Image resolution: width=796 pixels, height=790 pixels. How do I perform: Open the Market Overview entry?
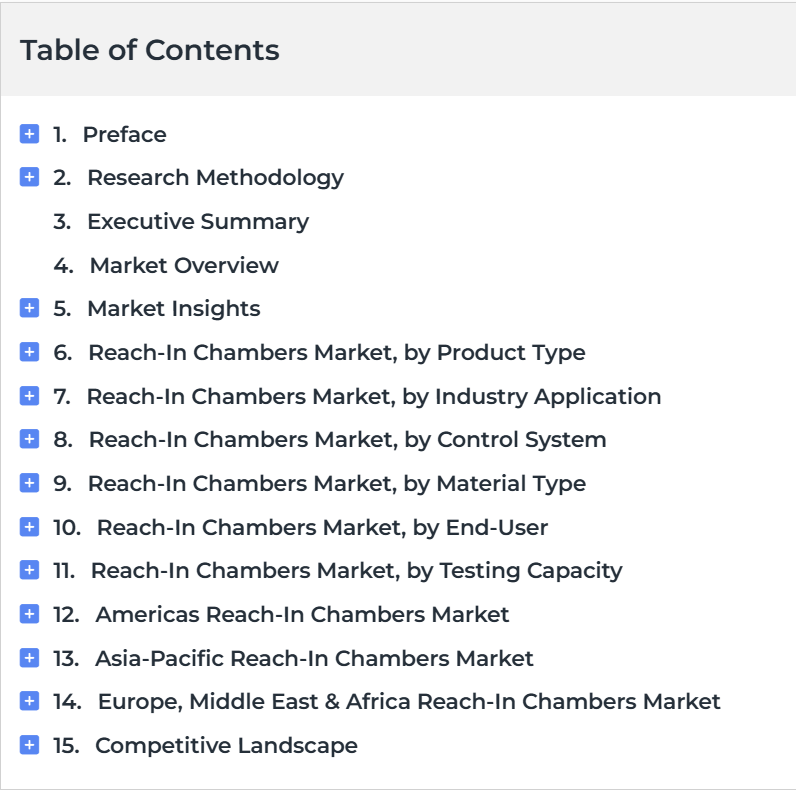click(184, 265)
